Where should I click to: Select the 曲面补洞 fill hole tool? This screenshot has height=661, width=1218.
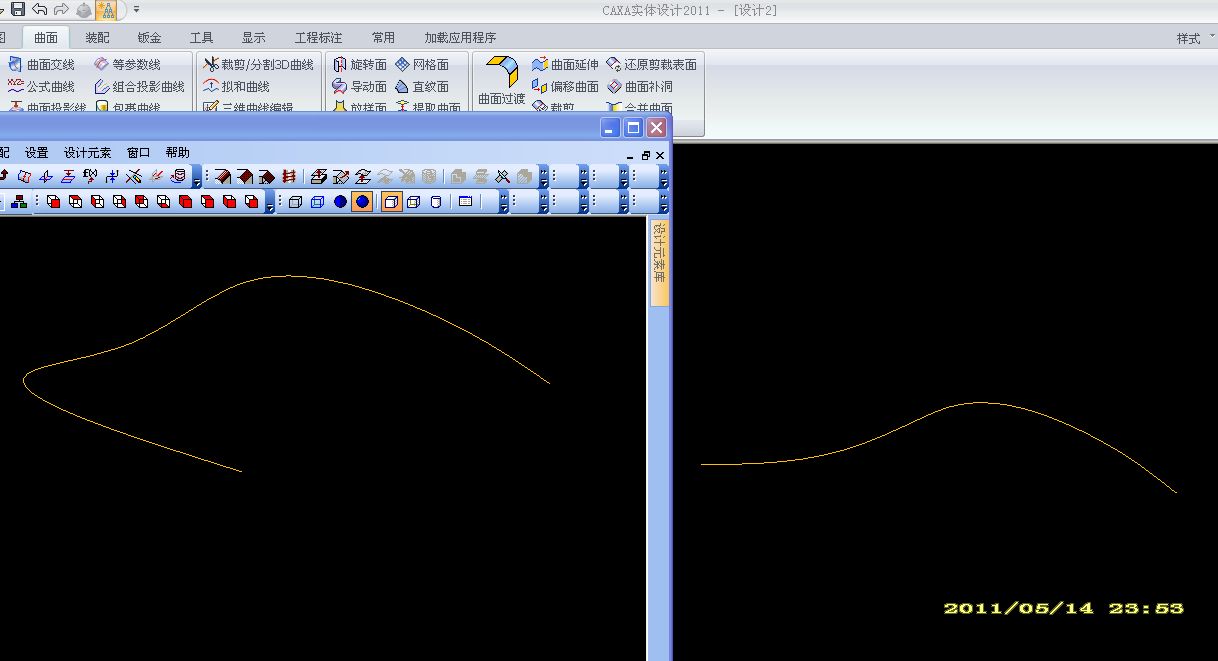[x=640, y=86]
